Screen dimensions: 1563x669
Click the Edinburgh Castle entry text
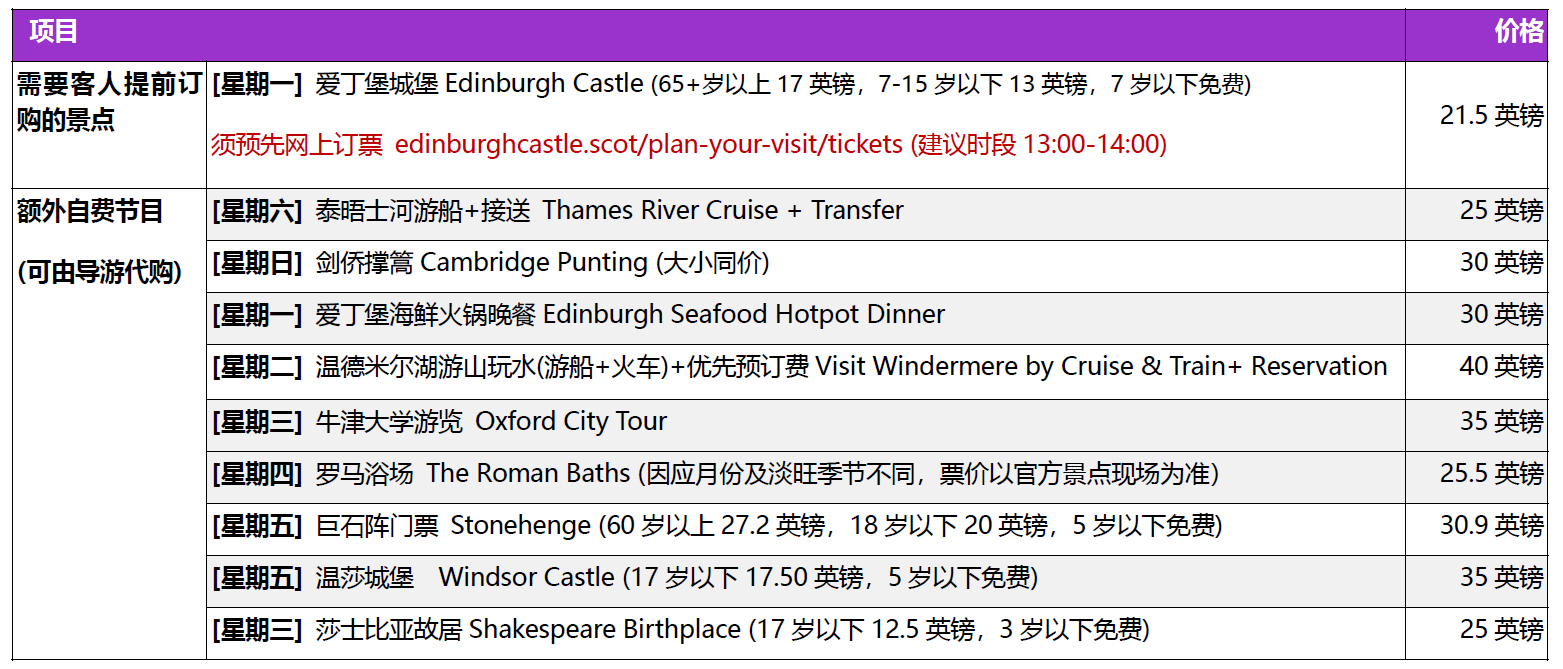[x=732, y=85]
